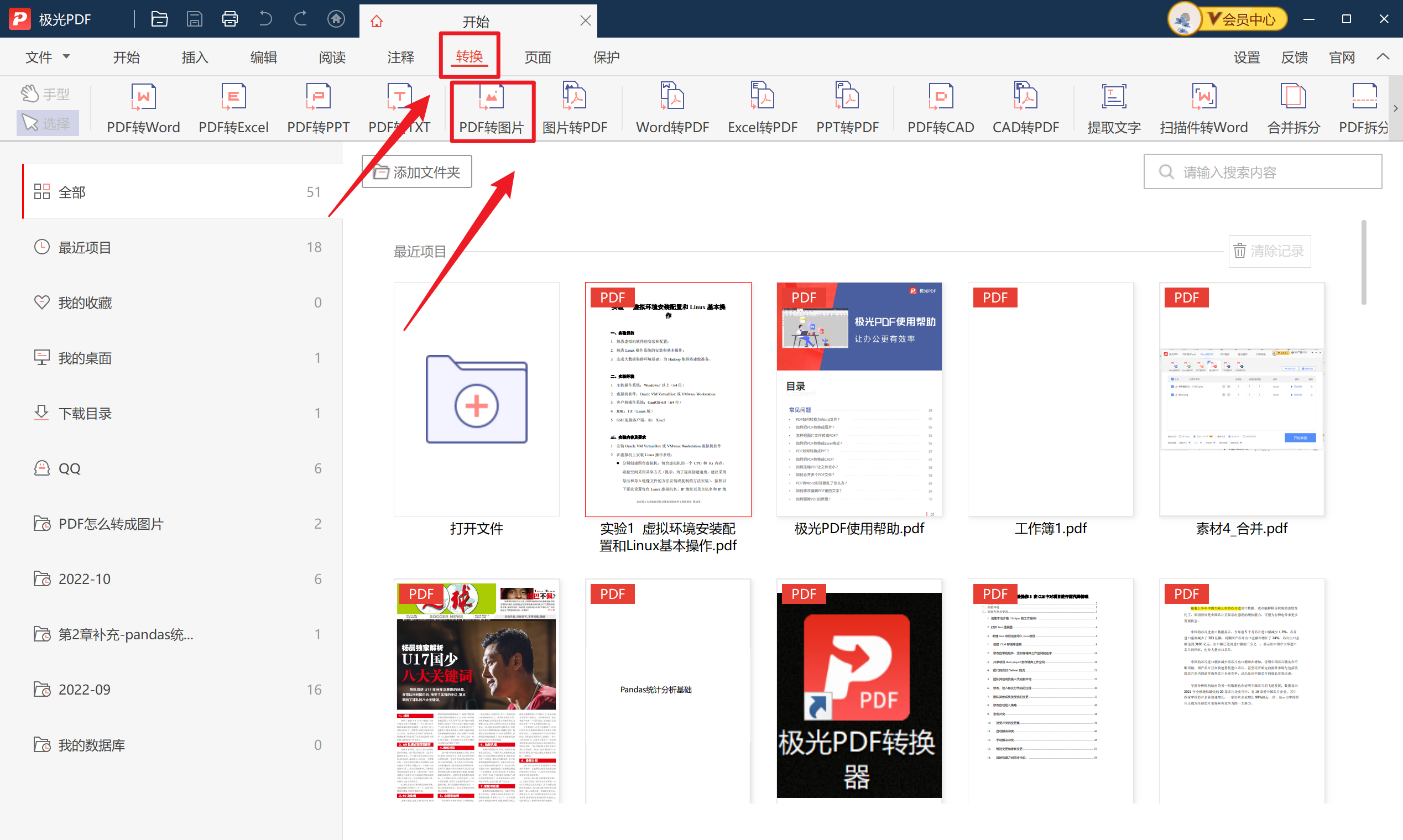Select the PDF转Excel tool
This screenshot has height=840, width=1403.
[x=233, y=109]
